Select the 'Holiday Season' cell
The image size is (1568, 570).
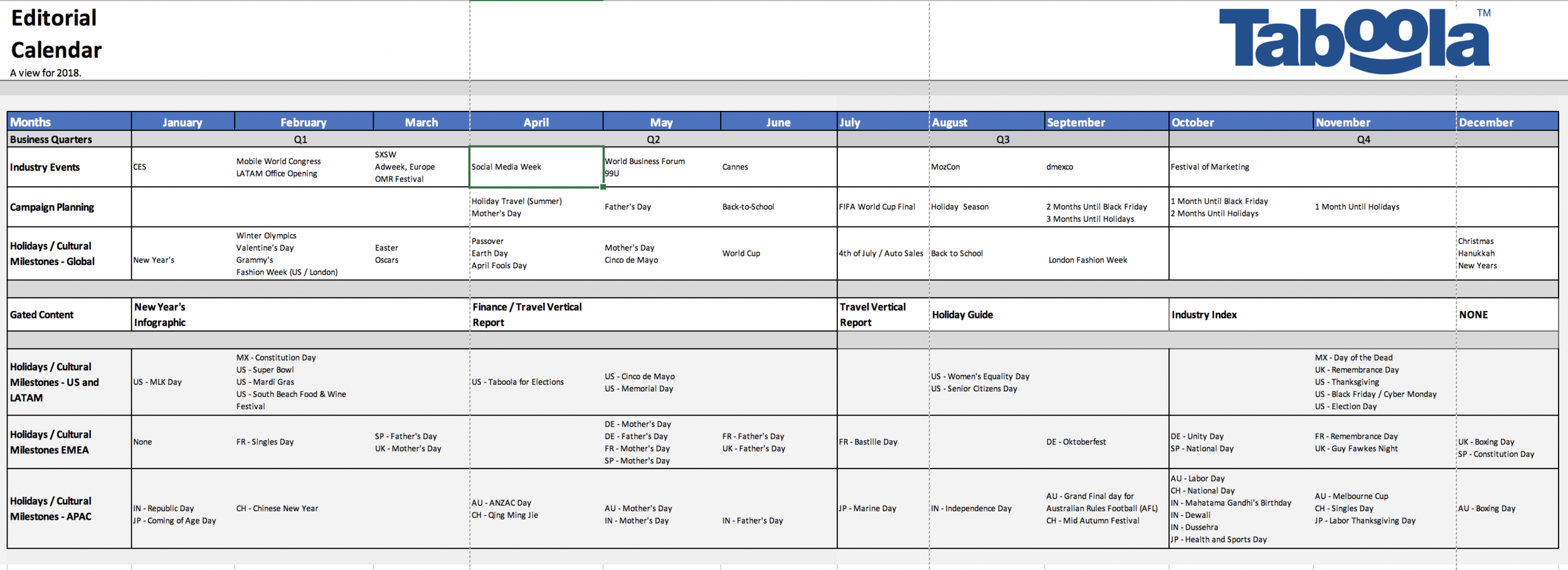click(x=987, y=207)
